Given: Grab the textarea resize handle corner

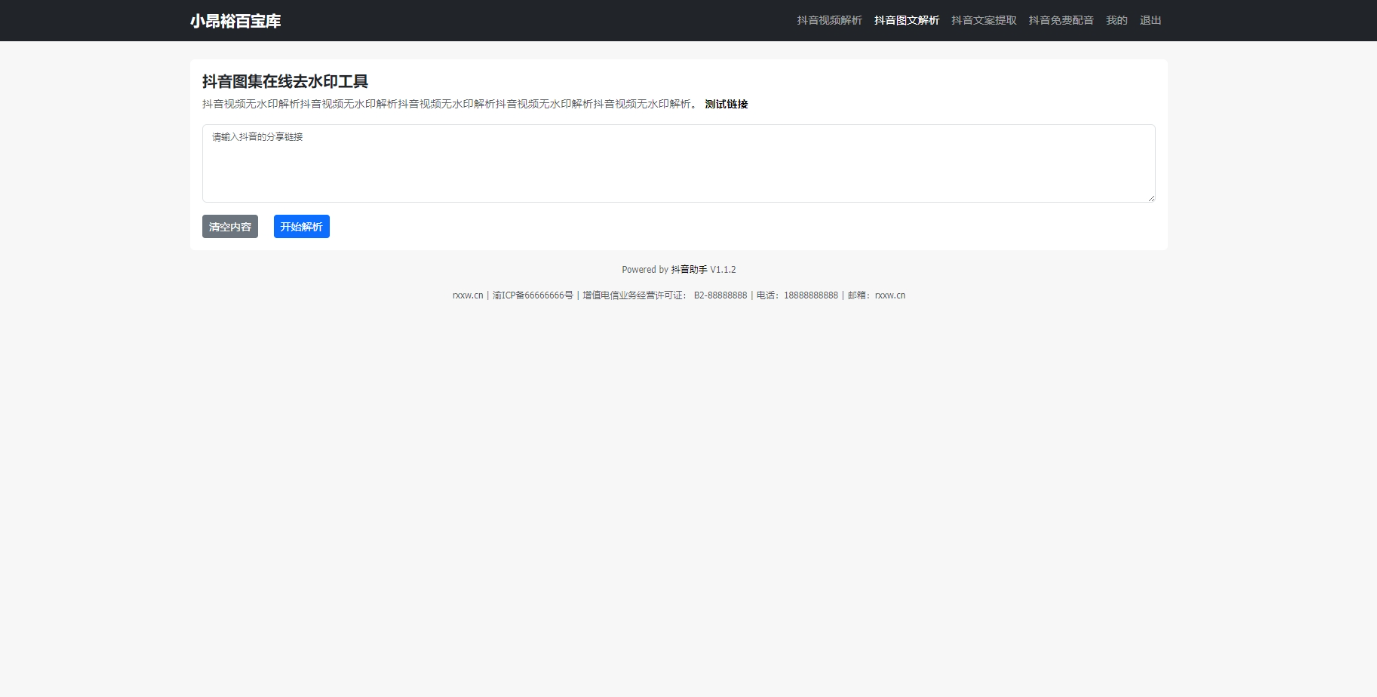Looking at the screenshot, I should tap(1151, 198).
